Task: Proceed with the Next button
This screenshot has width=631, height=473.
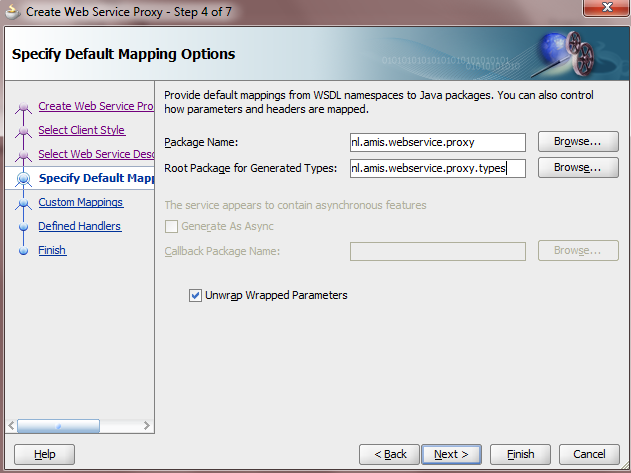Action: [x=452, y=454]
